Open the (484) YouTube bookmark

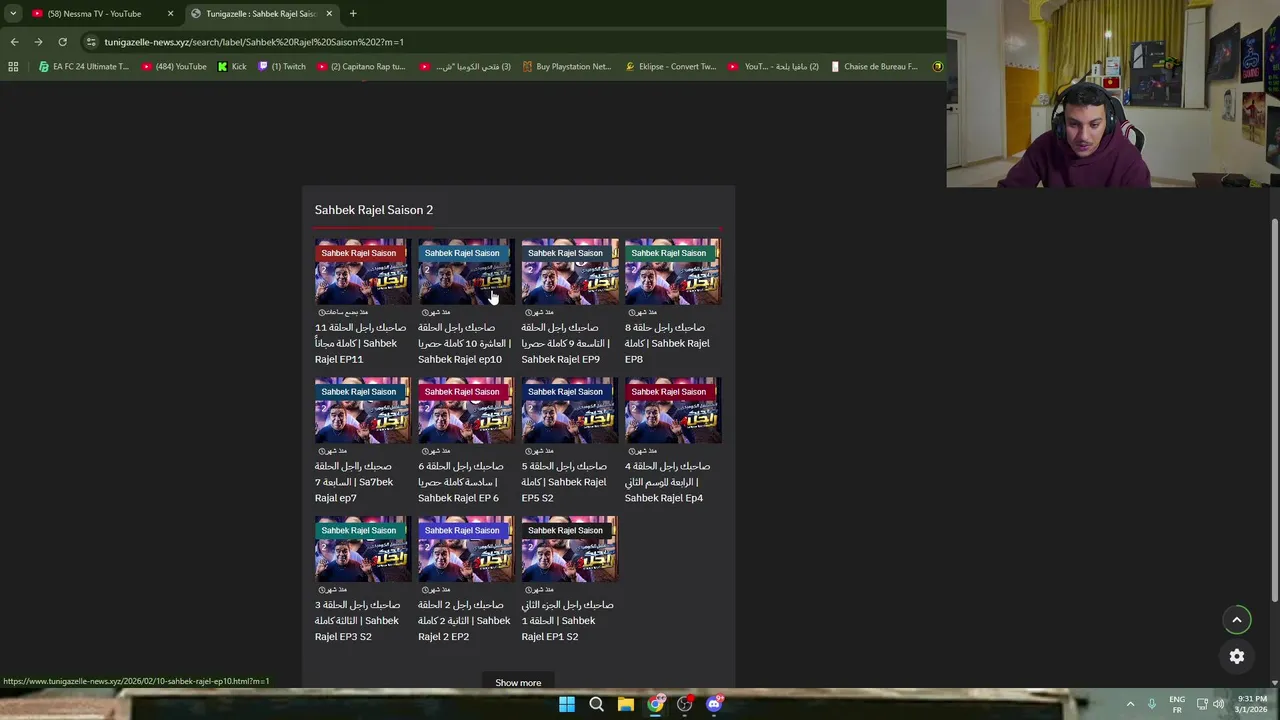point(174,67)
